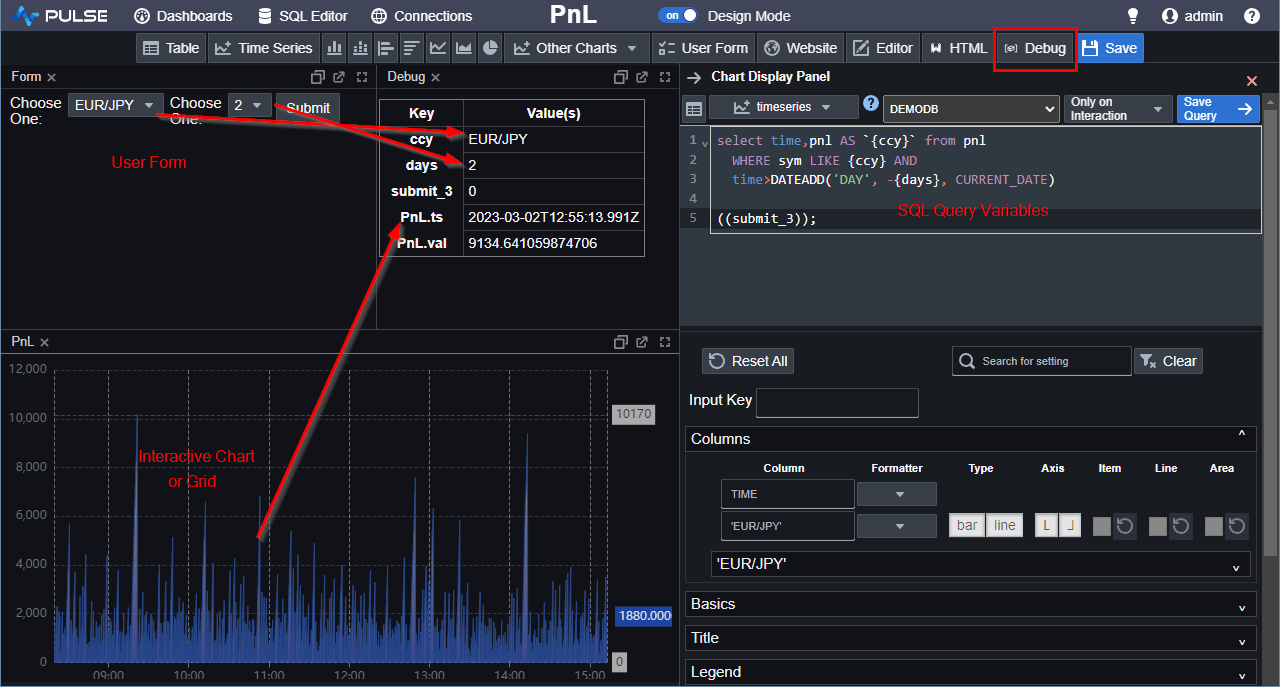This screenshot has width=1280, height=687.
Task: Open the 'EUR/JPY' column formatter dropdown
Action: coord(897,526)
